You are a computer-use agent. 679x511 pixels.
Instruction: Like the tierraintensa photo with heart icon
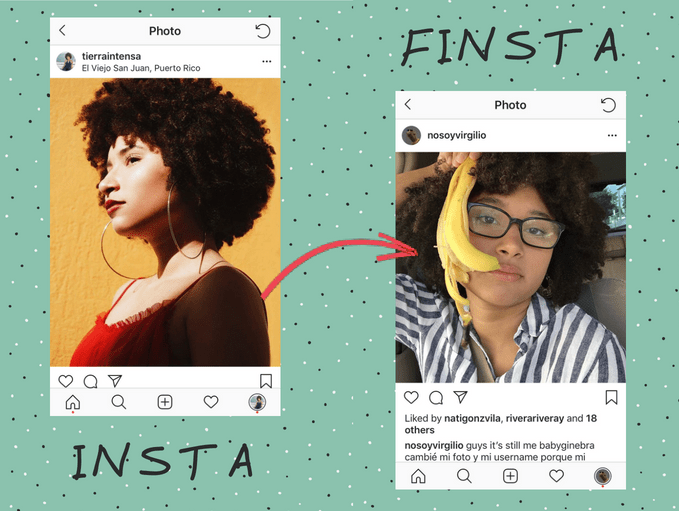pos(66,381)
